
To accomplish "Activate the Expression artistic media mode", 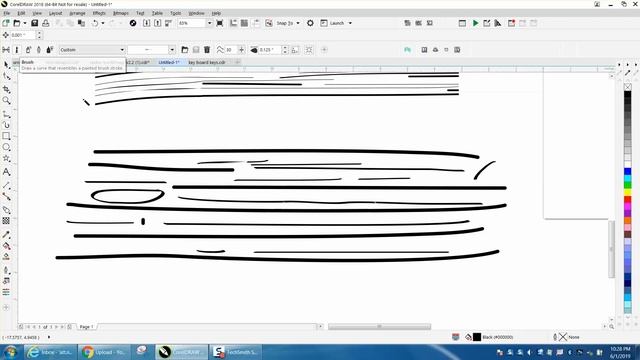I will point(49,50).
